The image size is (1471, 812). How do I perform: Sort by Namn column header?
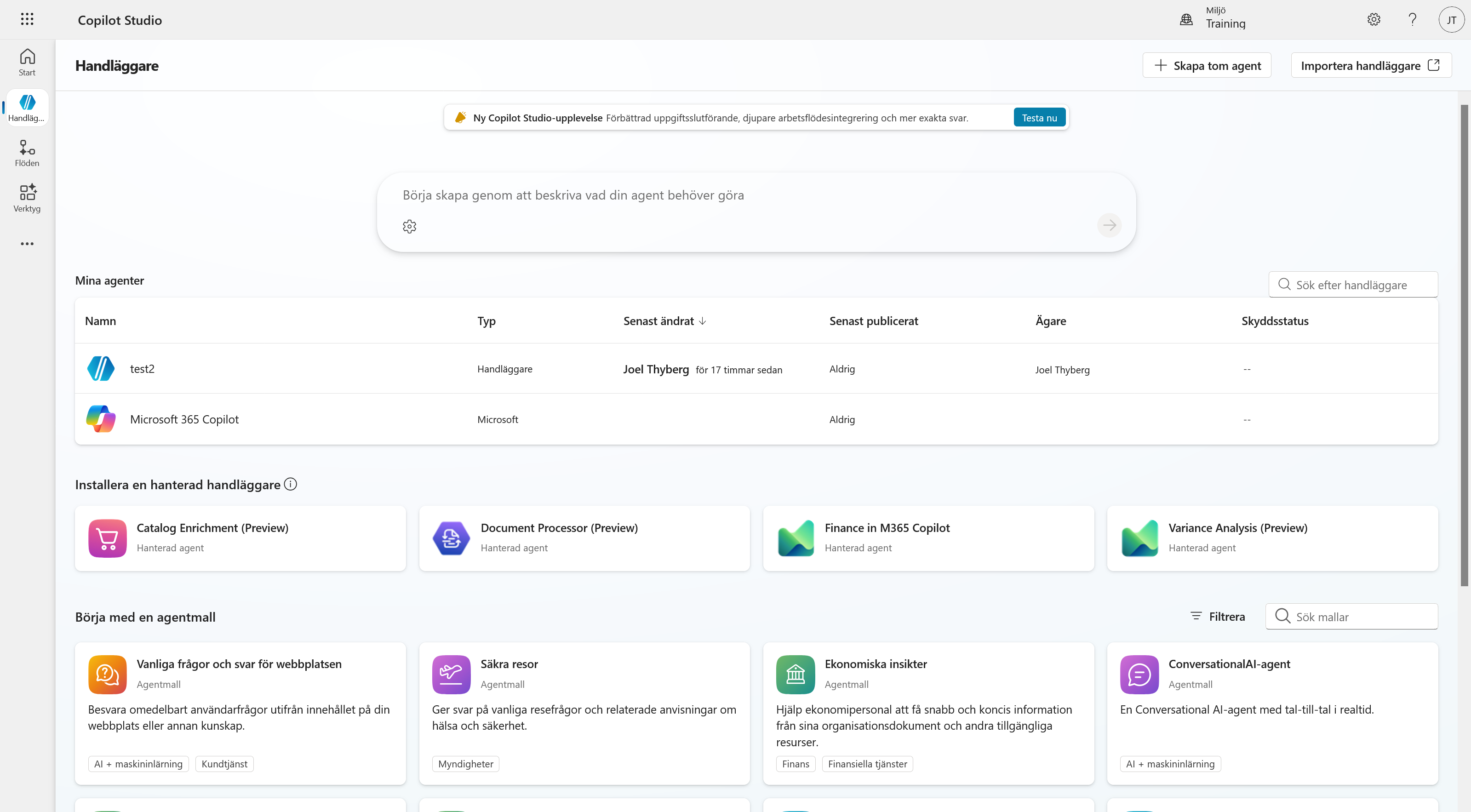coord(101,321)
